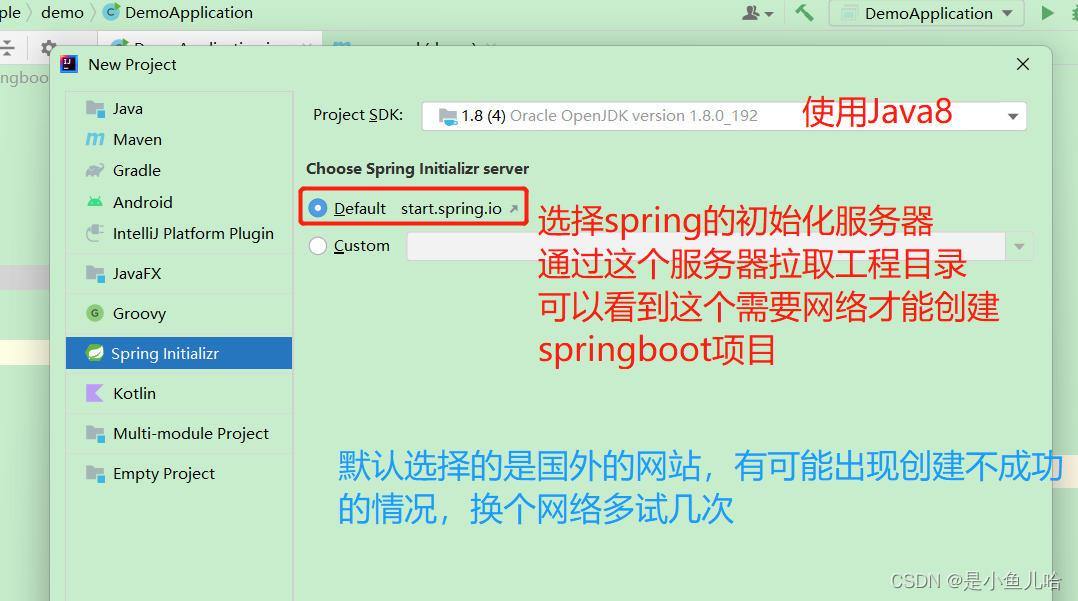
Task: Click the collapse-all icon in project panel
Action: point(7,47)
